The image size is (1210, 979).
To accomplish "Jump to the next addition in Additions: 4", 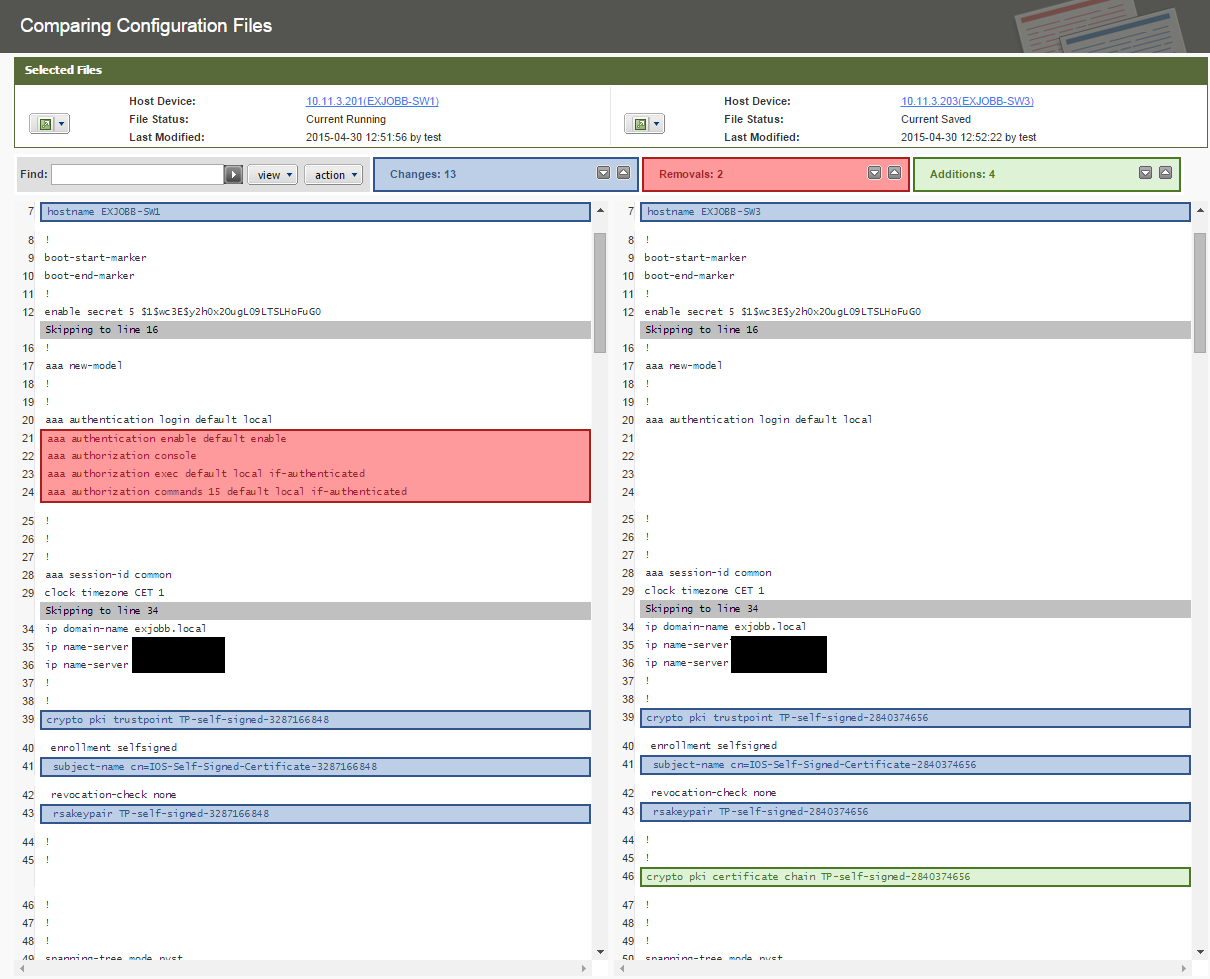I will coord(1145,173).
